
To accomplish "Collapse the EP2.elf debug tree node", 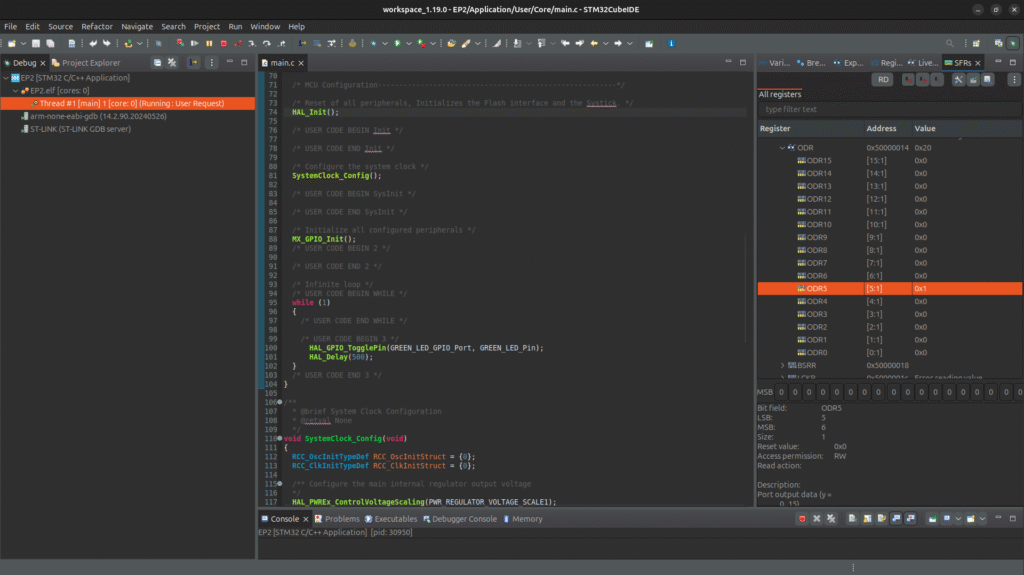I will tap(15, 90).
